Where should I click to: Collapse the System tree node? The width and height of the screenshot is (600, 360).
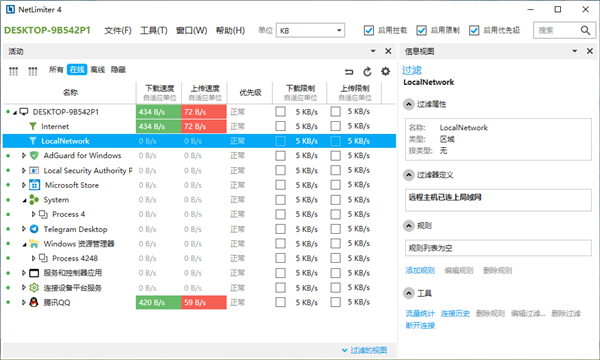24,200
